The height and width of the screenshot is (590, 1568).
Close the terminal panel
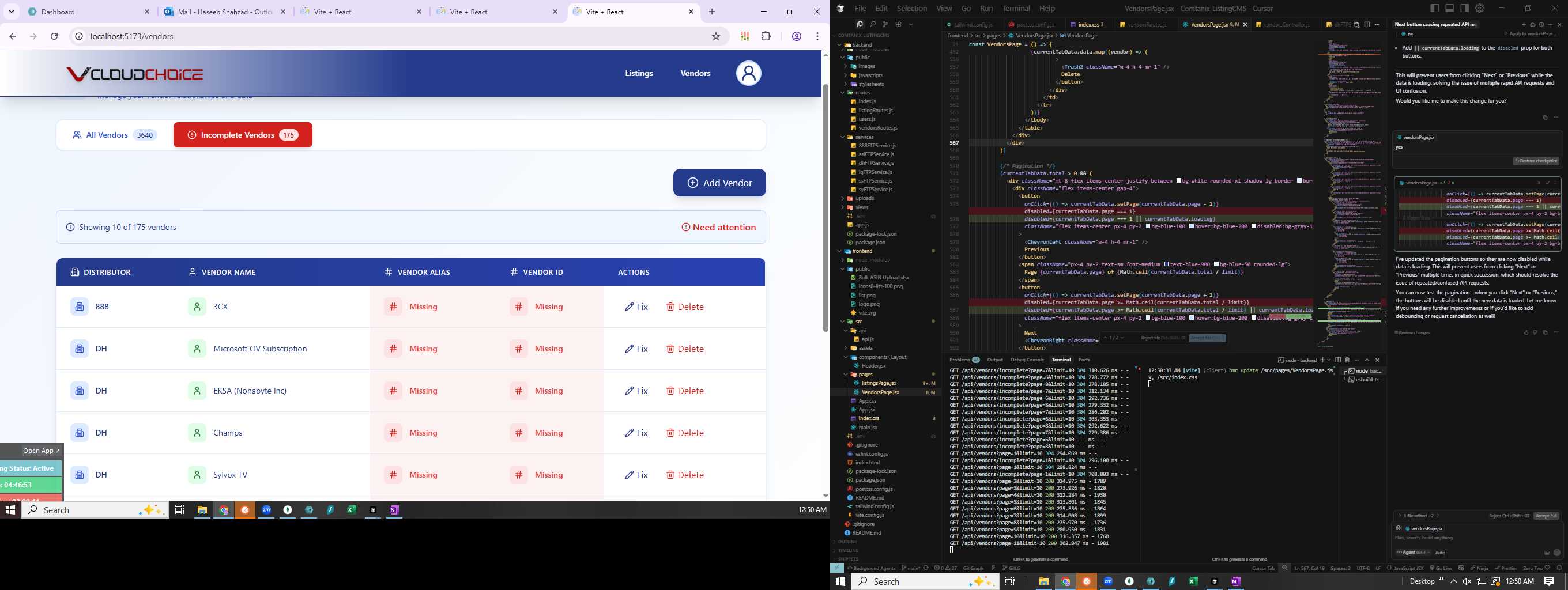tap(1378, 360)
